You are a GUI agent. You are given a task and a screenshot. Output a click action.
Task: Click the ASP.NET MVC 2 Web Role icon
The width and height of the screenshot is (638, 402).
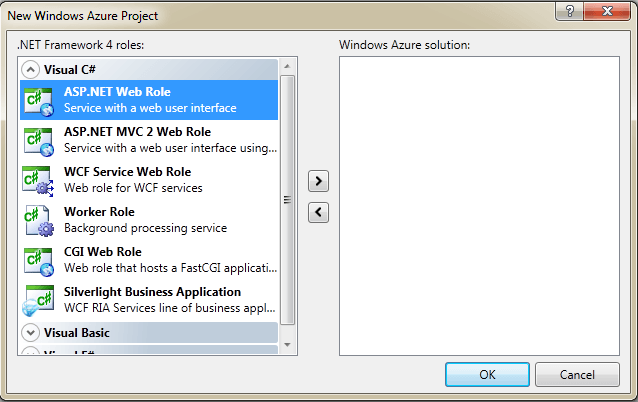coord(39,142)
